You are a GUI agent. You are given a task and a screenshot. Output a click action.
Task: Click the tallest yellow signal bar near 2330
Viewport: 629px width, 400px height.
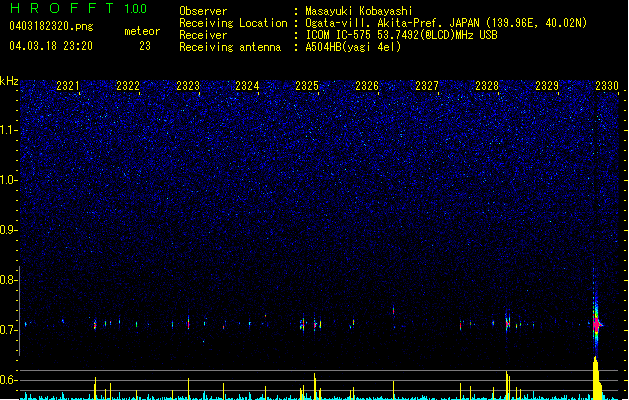point(596,378)
